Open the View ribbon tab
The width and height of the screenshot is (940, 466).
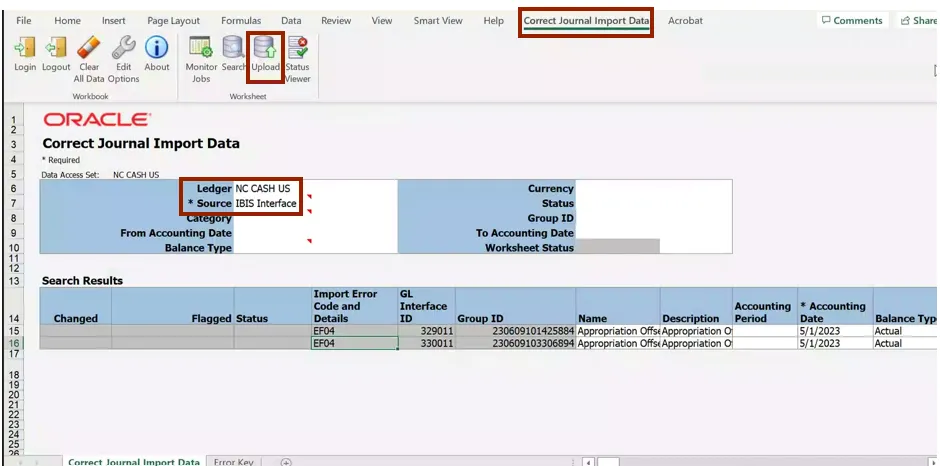coord(381,20)
